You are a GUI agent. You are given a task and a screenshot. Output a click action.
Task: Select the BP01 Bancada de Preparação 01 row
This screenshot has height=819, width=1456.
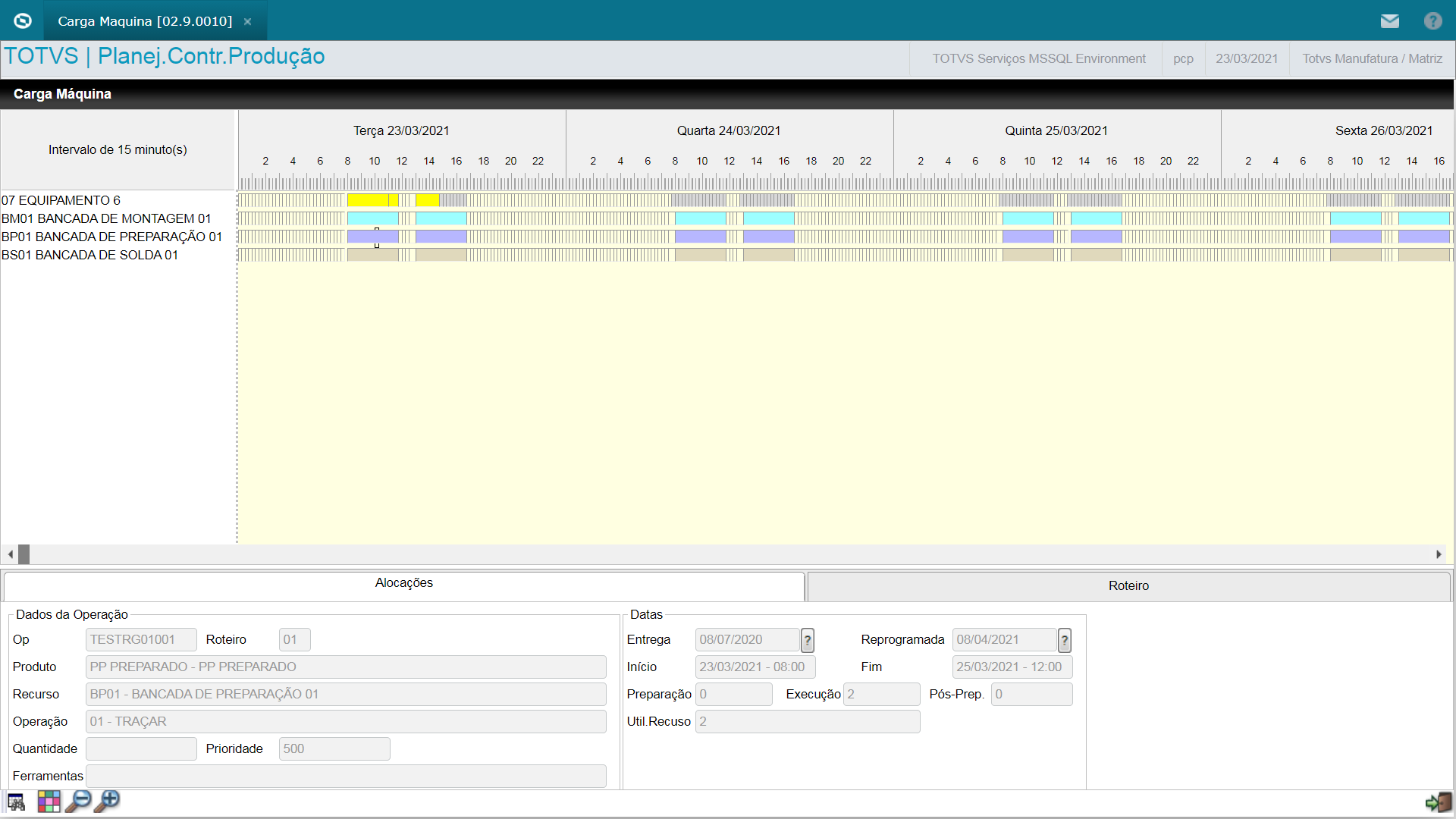click(111, 237)
